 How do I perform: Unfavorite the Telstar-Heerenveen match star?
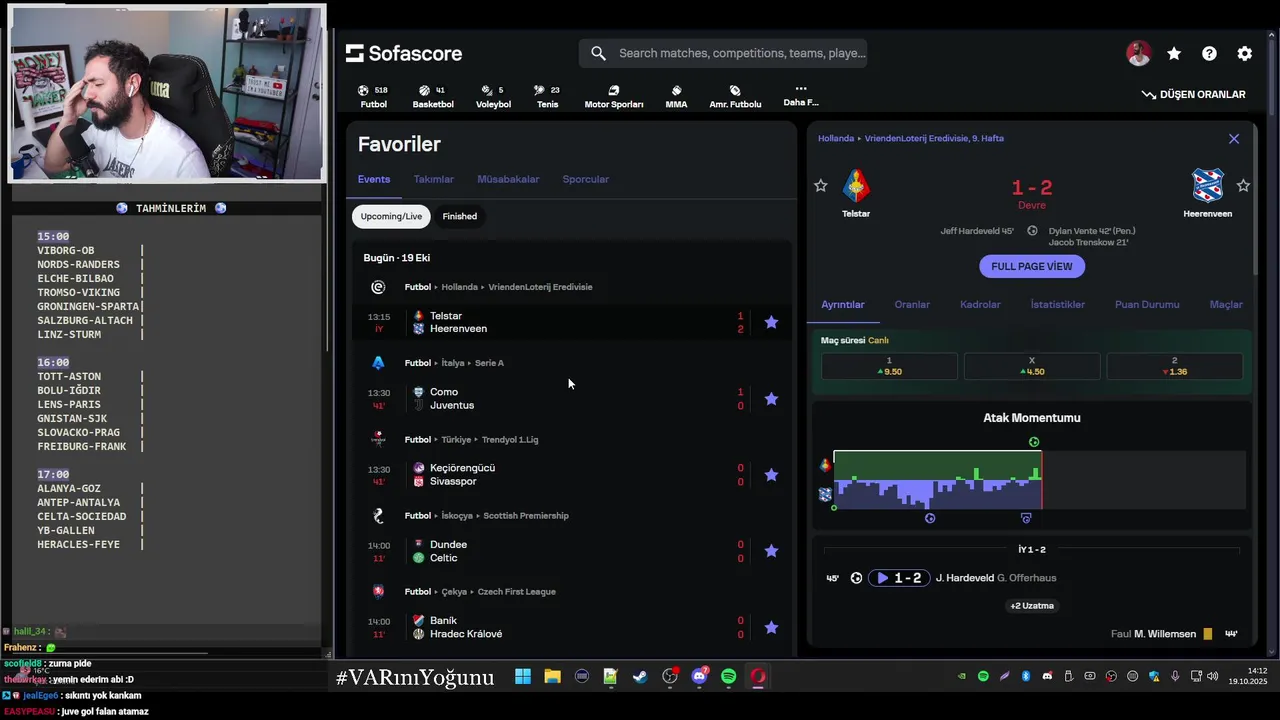click(x=771, y=322)
